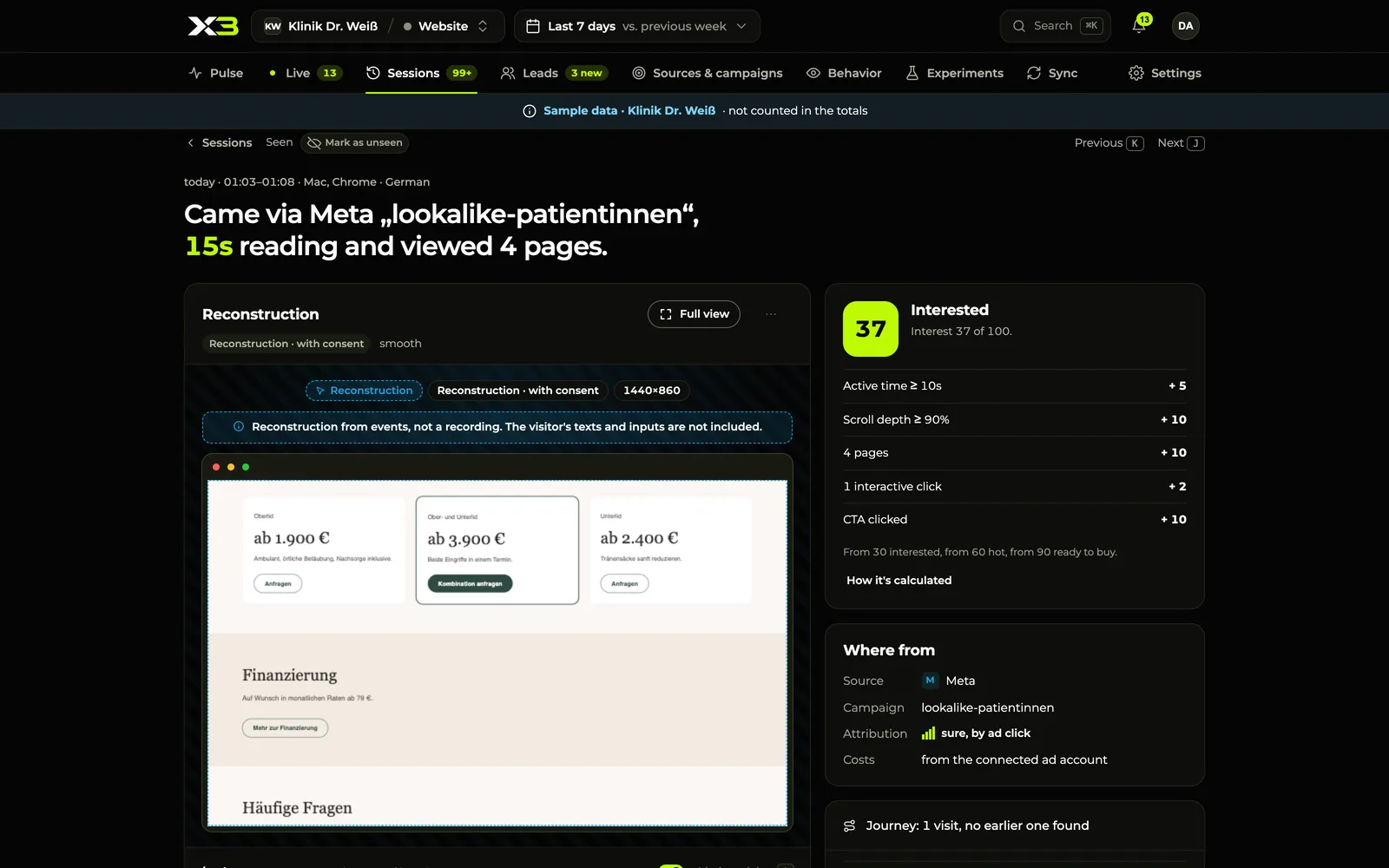Click 'from the connected ad account' costs text
Image resolution: width=1389 pixels, height=868 pixels.
click(x=1014, y=759)
